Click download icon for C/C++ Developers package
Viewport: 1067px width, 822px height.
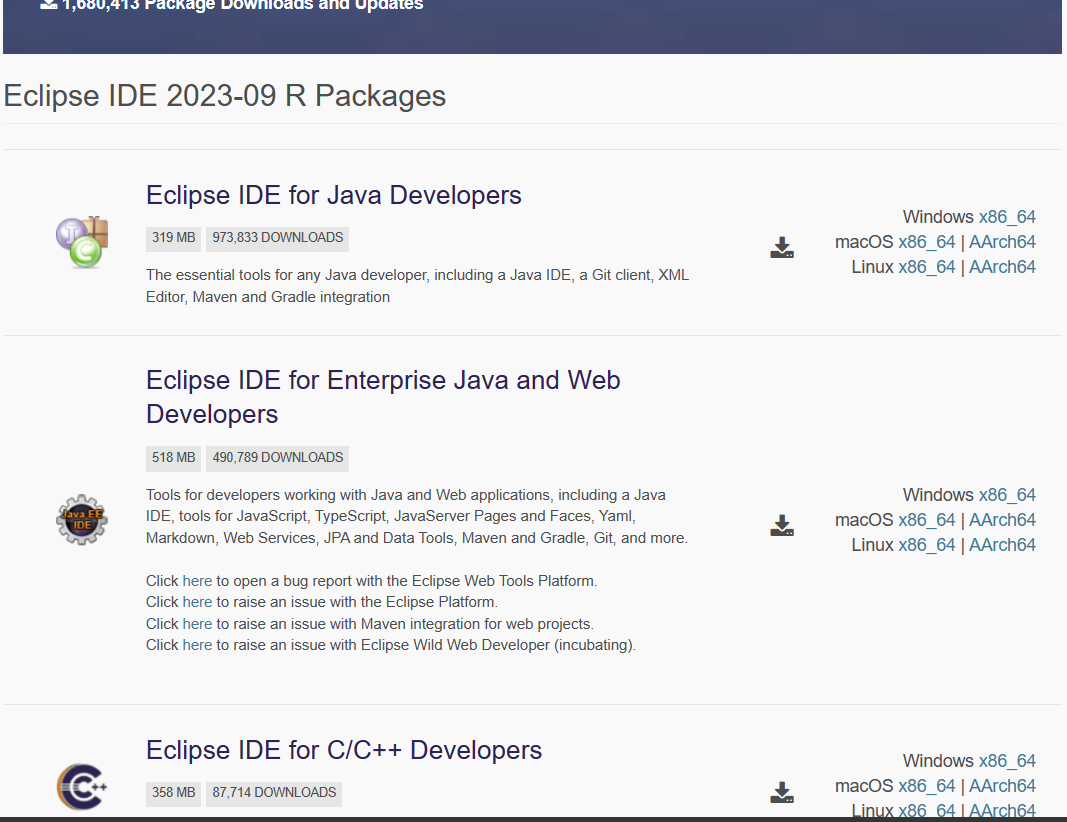782,792
